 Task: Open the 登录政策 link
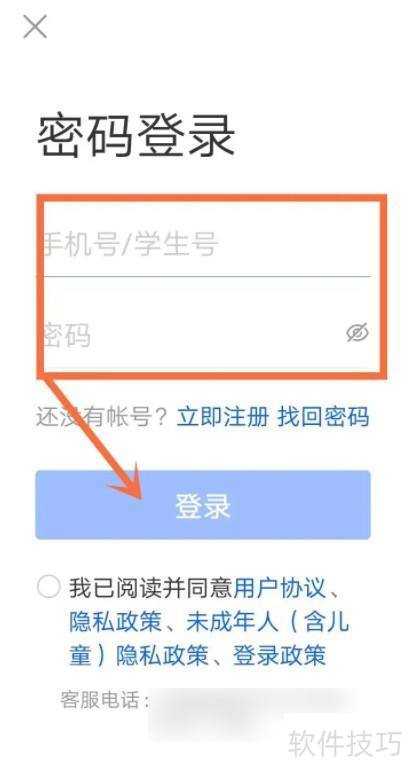click(x=280, y=656)
